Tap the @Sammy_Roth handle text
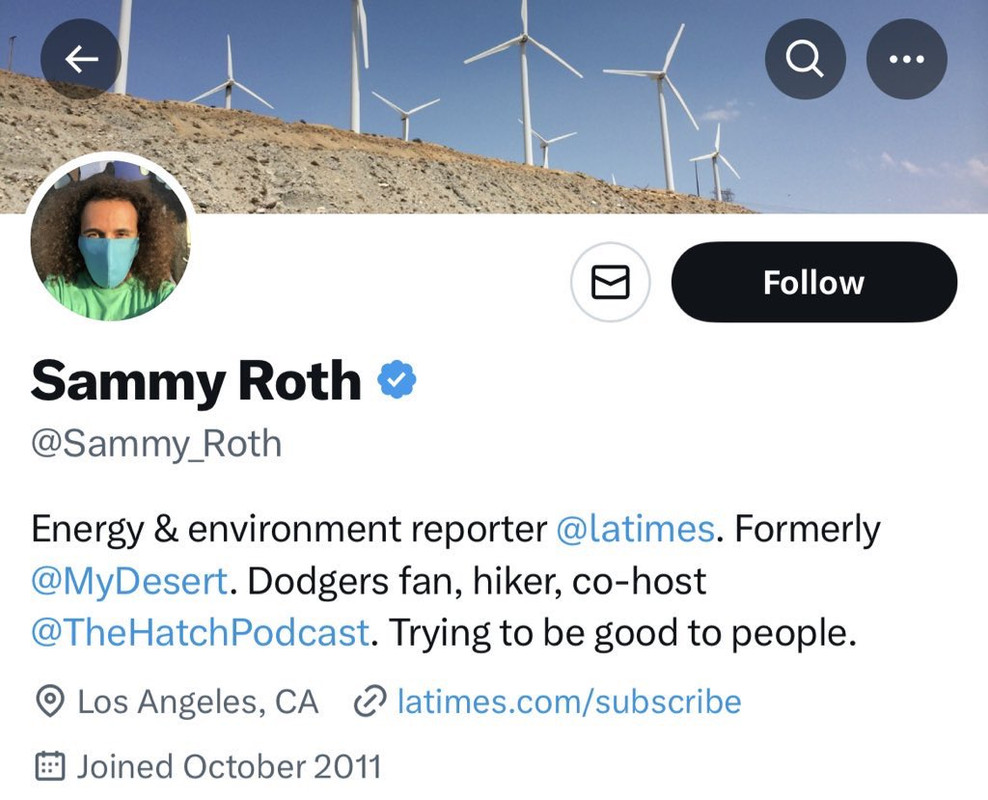Image resolution: width=988 pixels, height=800 pixels. 157,444
